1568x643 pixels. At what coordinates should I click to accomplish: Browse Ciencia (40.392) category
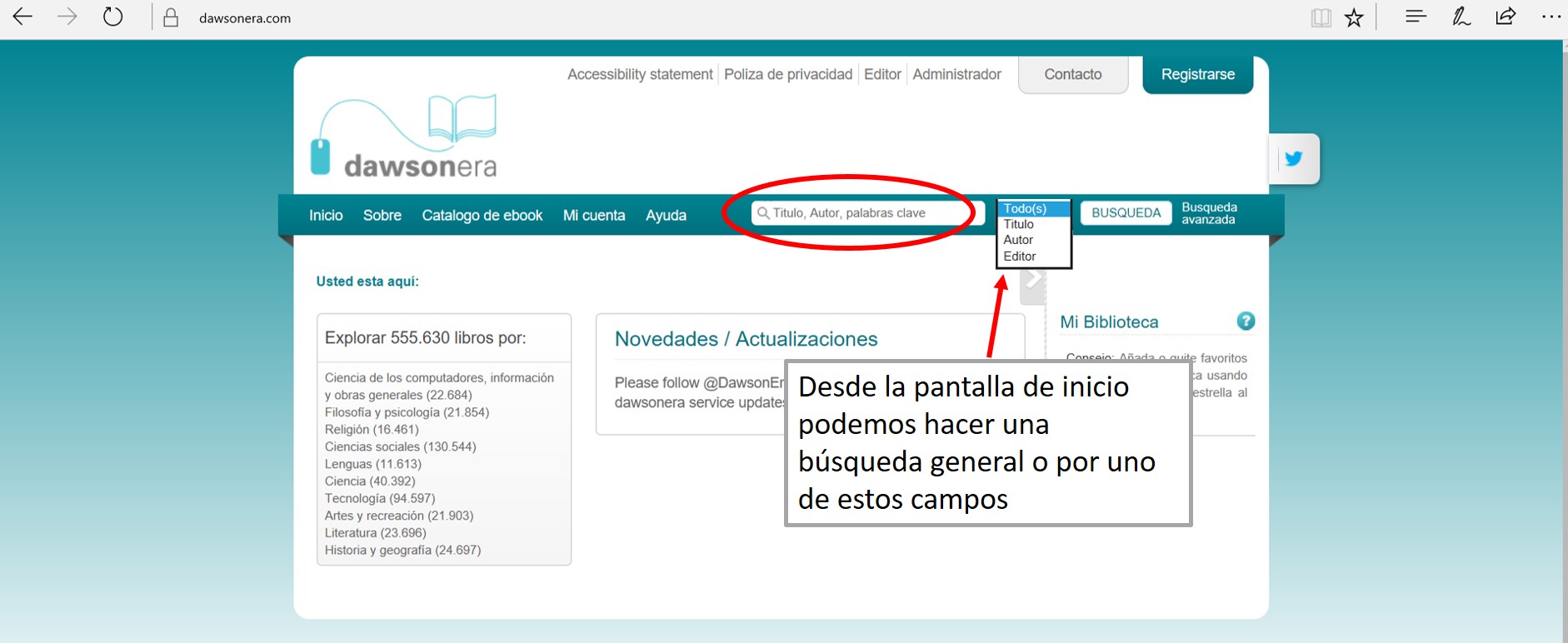pyautogui.click(x=370, y=481)
